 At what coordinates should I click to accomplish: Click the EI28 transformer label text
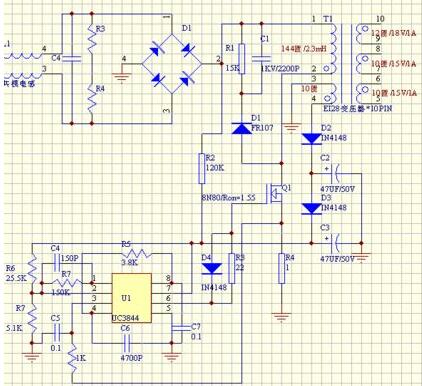358,108
